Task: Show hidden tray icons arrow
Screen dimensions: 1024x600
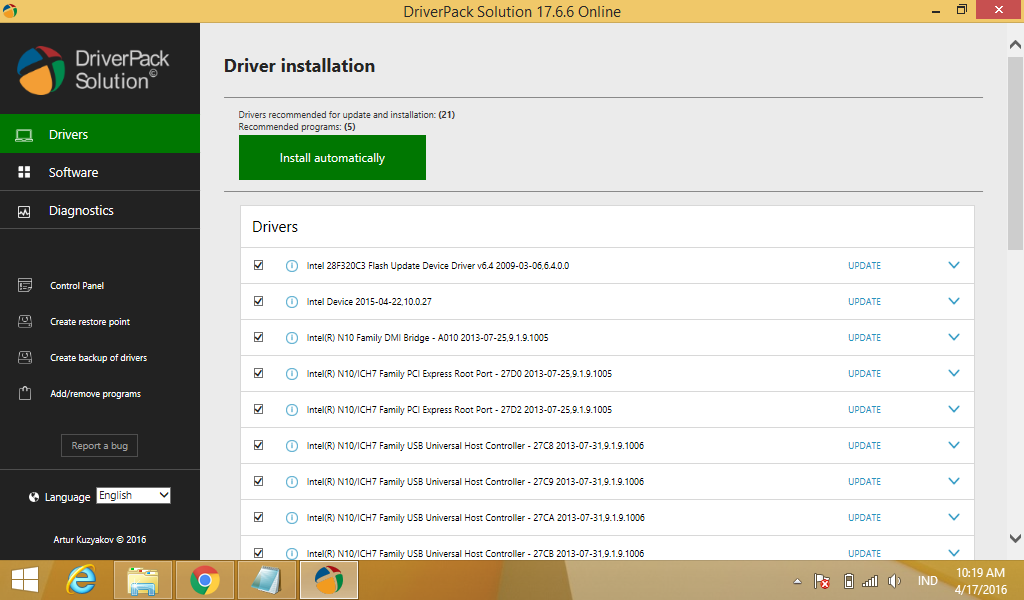Action: 797,581
